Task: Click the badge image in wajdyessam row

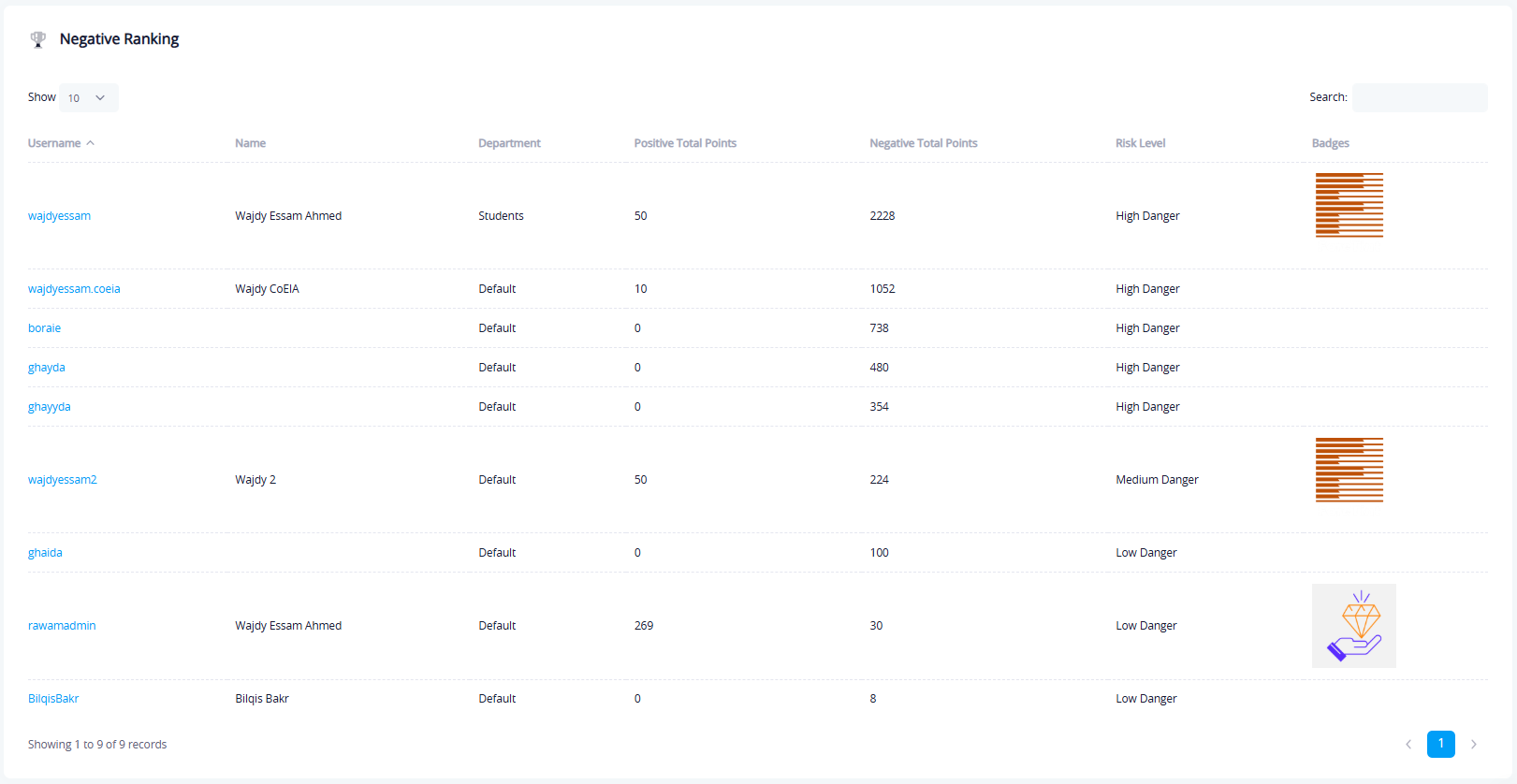Action: point(1349,205)
